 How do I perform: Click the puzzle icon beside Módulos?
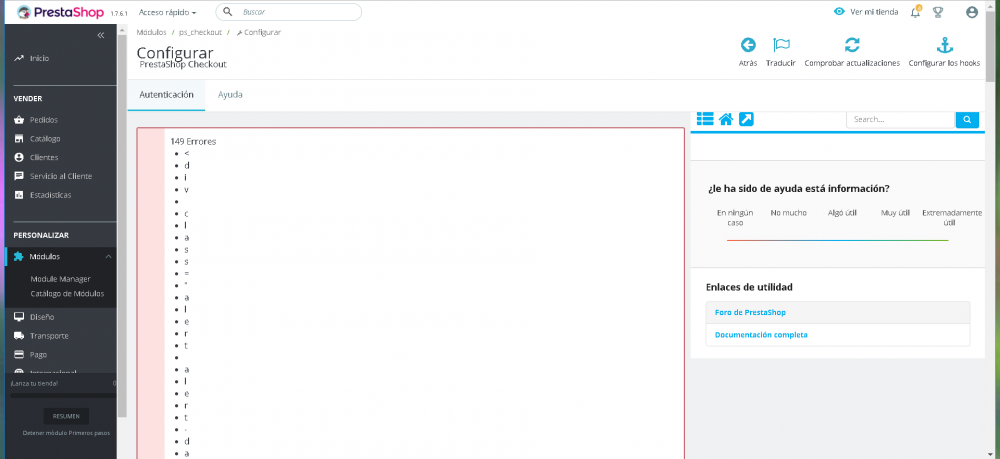(18, 256)
